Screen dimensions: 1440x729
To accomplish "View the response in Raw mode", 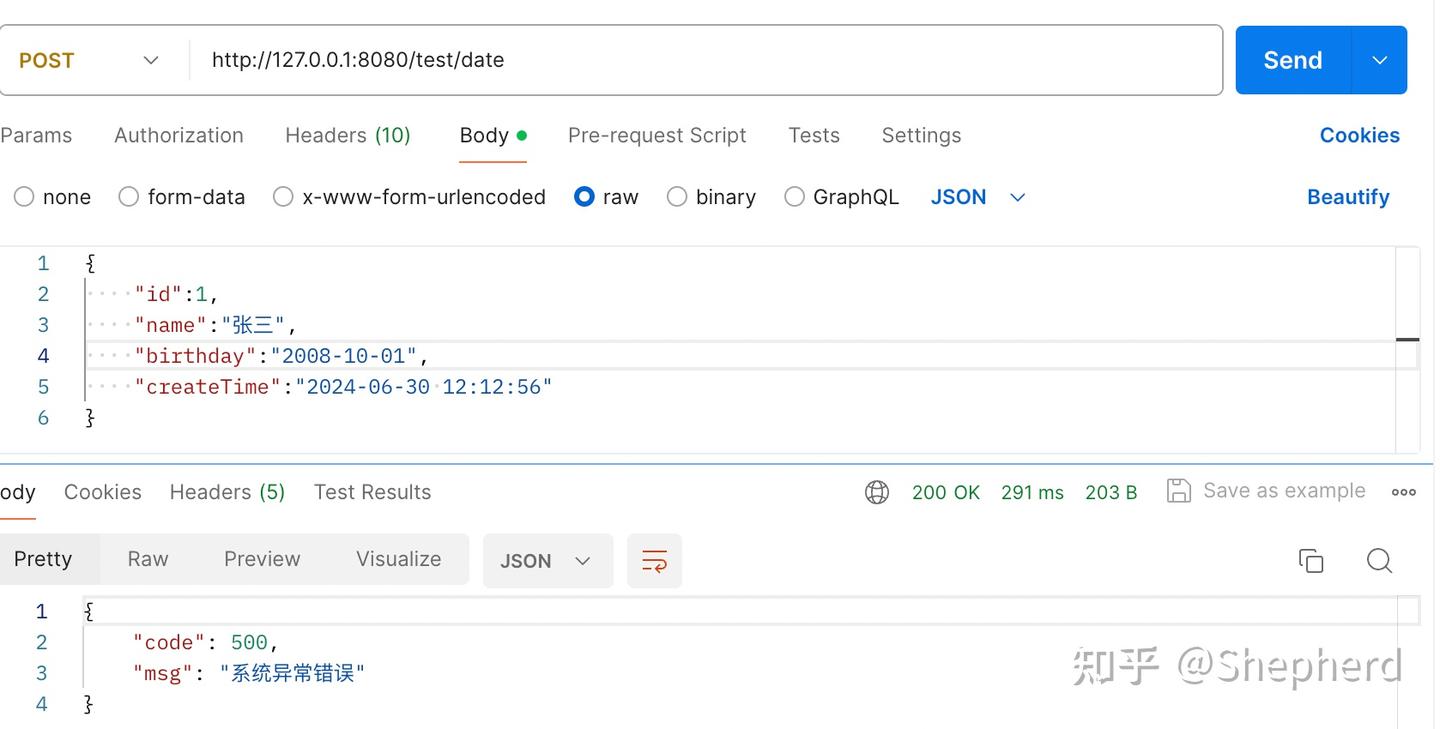I will pos(147,558).
